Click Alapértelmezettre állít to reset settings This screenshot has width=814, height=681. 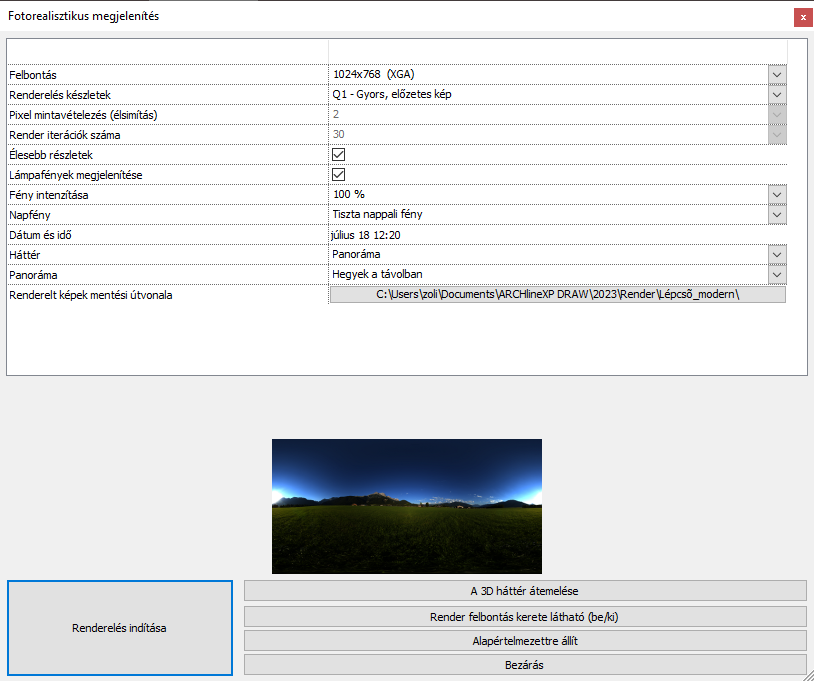(x=524, y=640)
